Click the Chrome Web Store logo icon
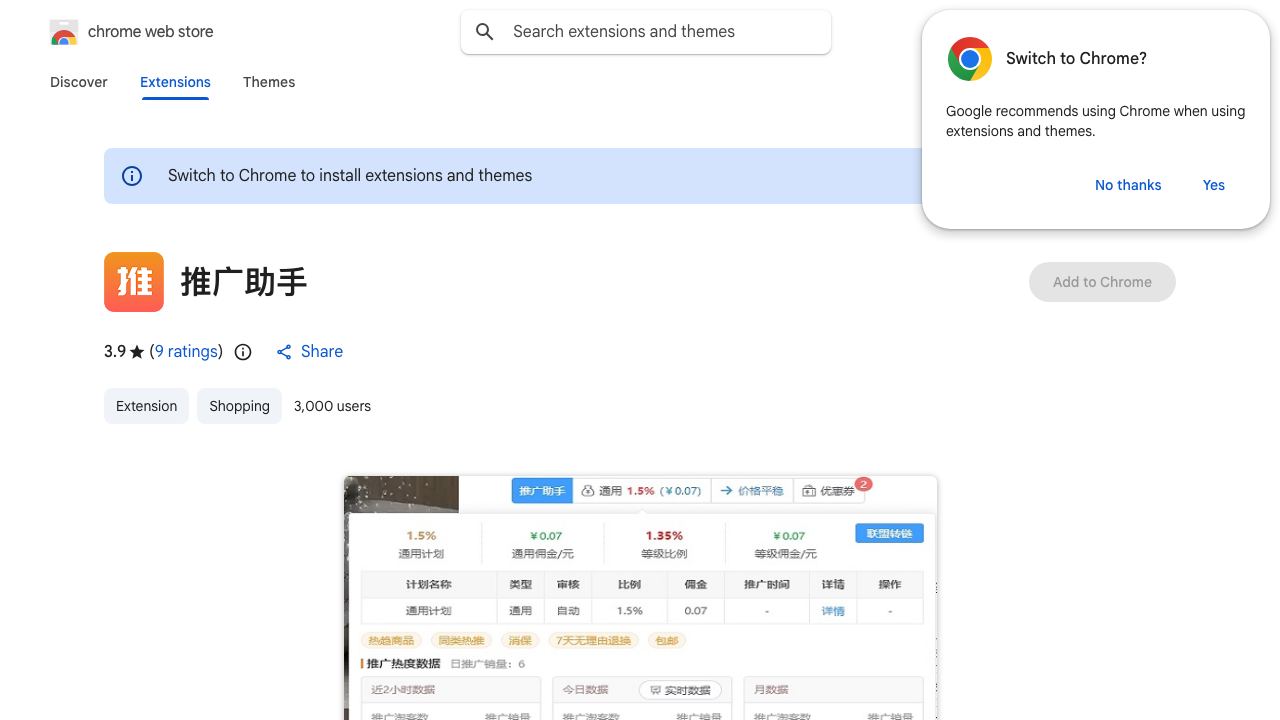The image size is (1280, 720). [x=64, y=32]
